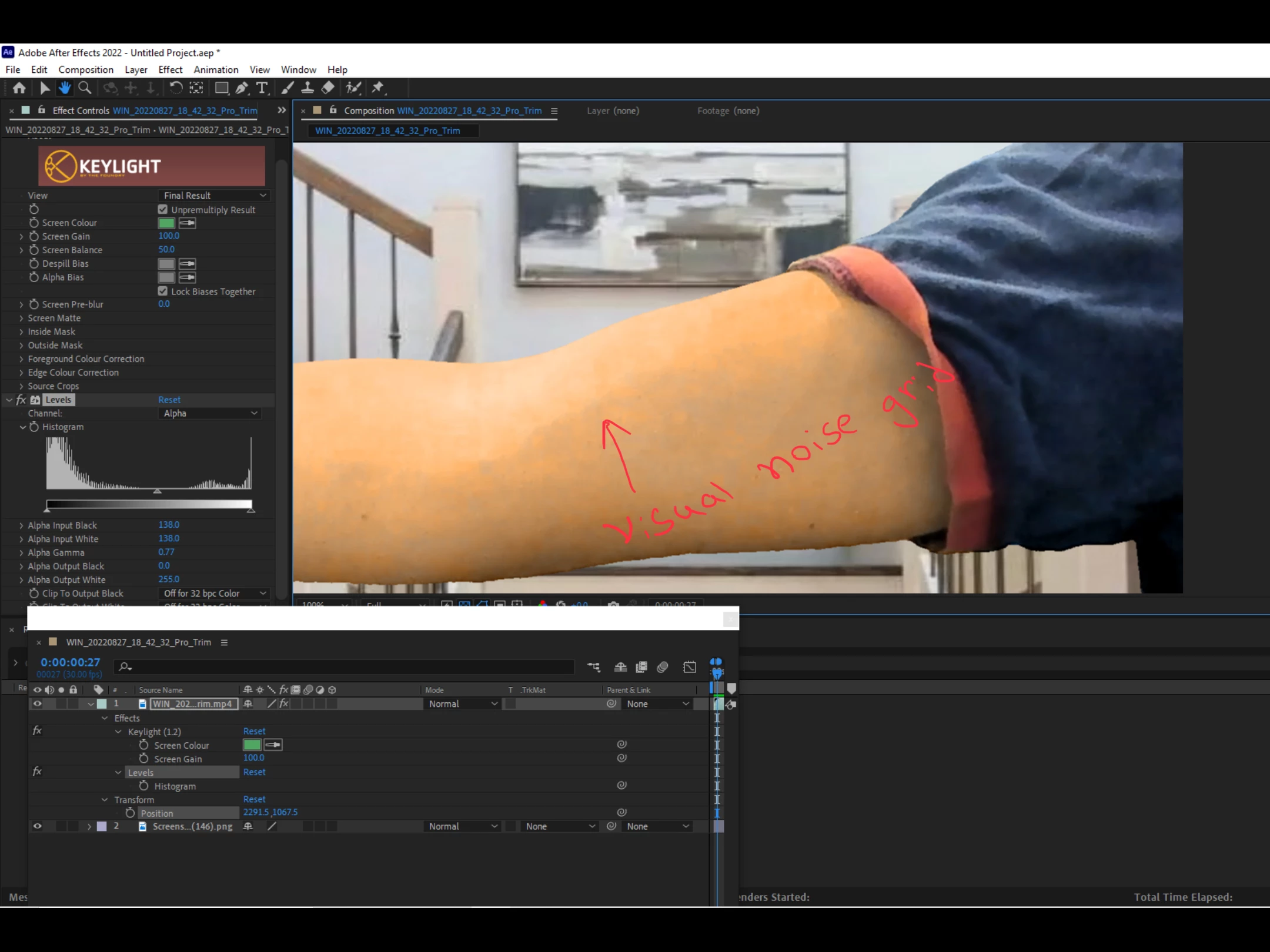The width and height of the screenshot is (1270, 952).
Task: Reset the Levels effect in Effect Controls
Action: (169, 400)
